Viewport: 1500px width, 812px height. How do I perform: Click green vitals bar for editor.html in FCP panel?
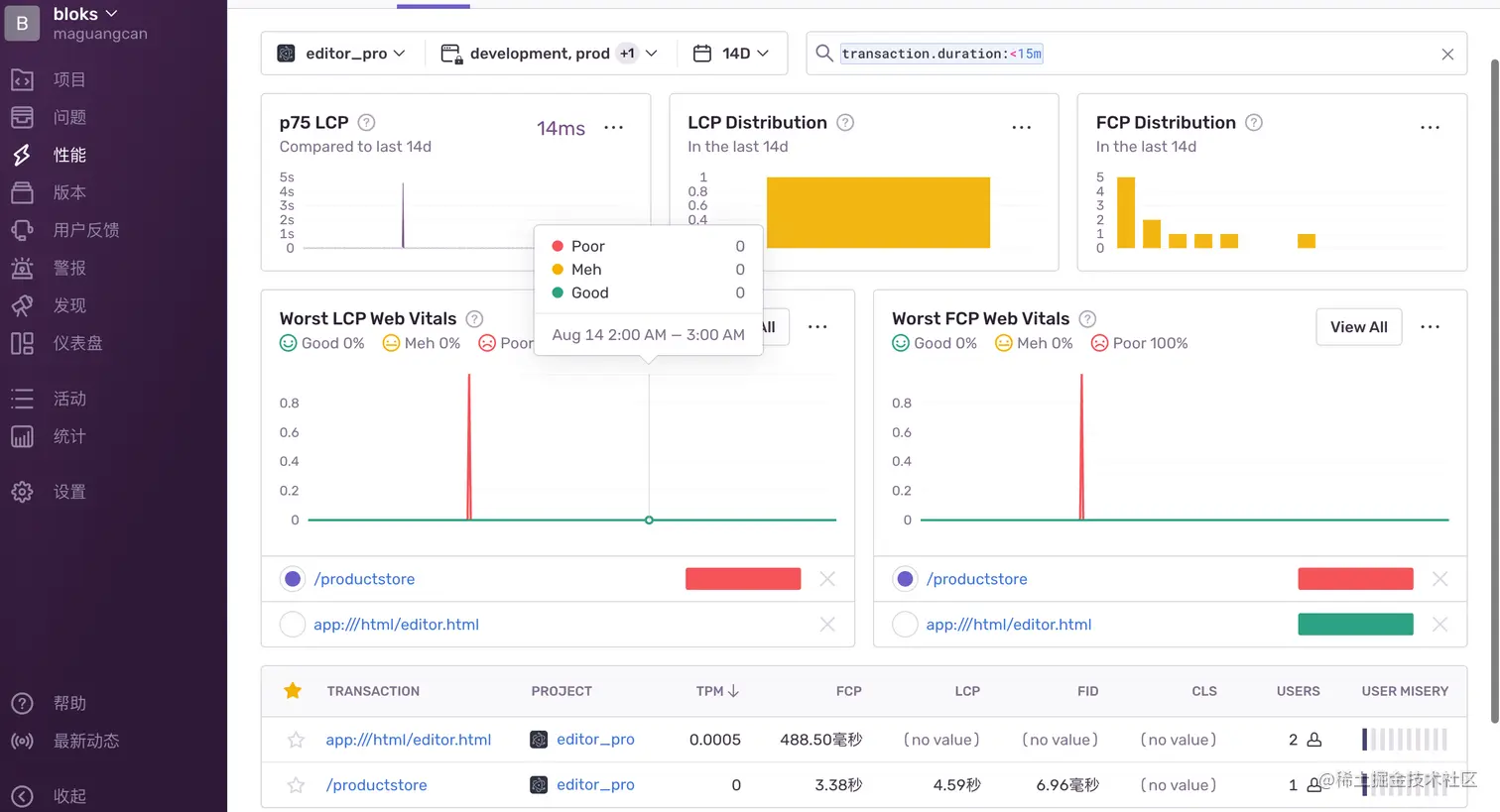click(x=1355, y=624)
